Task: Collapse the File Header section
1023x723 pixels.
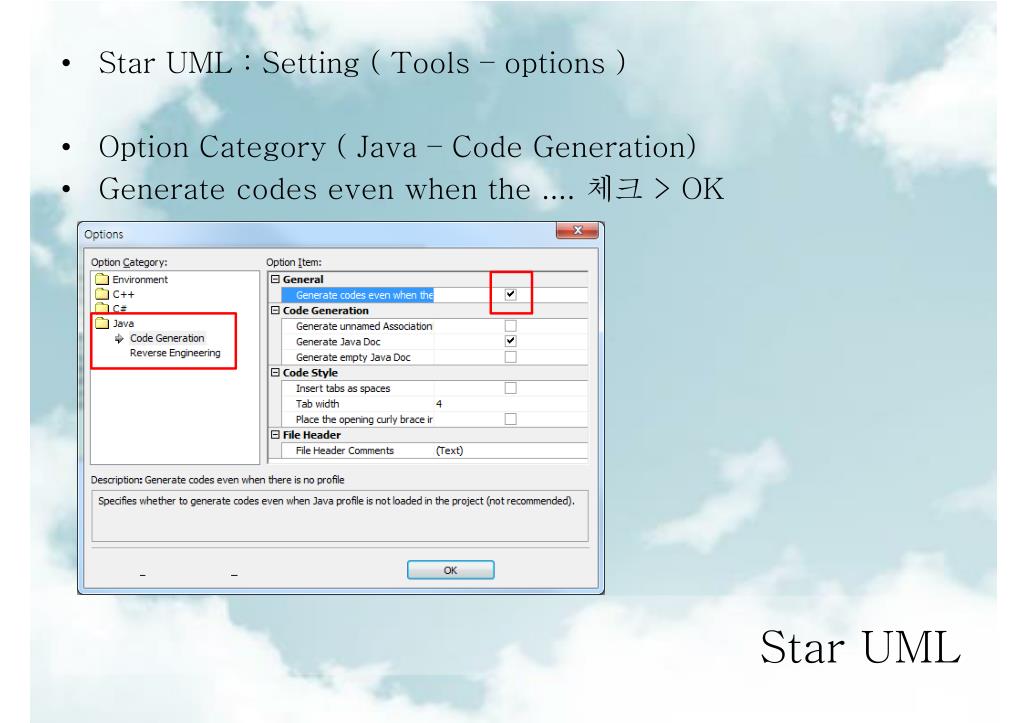Action: (x=275, y=434)
